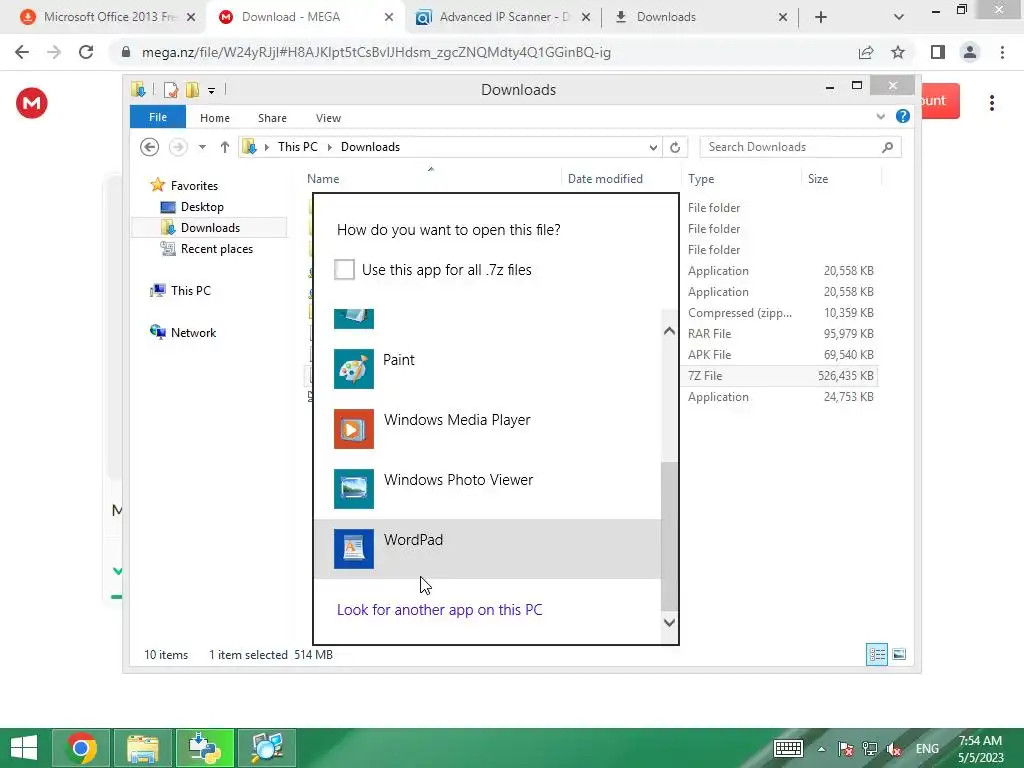The width and height of the screenshot is (1024, 768).
Task: Choose Paint to open the file
Action: point(487,368)
